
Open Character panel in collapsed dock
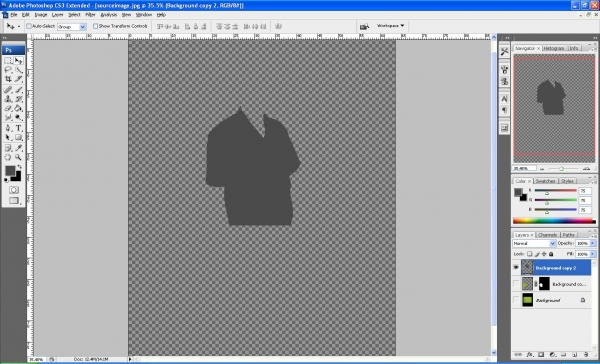click(504, 99)
